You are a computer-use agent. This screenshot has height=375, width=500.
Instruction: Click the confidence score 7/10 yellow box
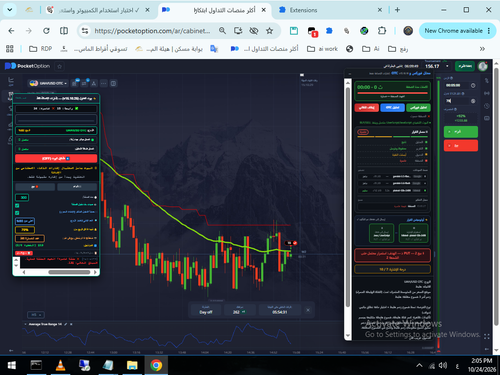392,269
